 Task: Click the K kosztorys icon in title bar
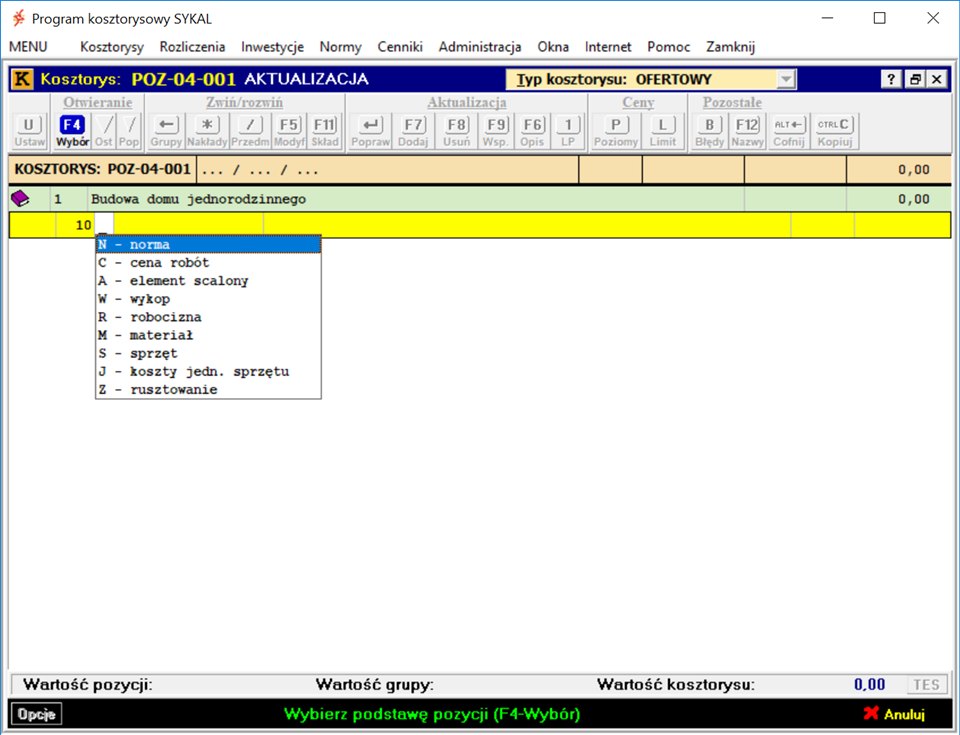tap(23, 79)
